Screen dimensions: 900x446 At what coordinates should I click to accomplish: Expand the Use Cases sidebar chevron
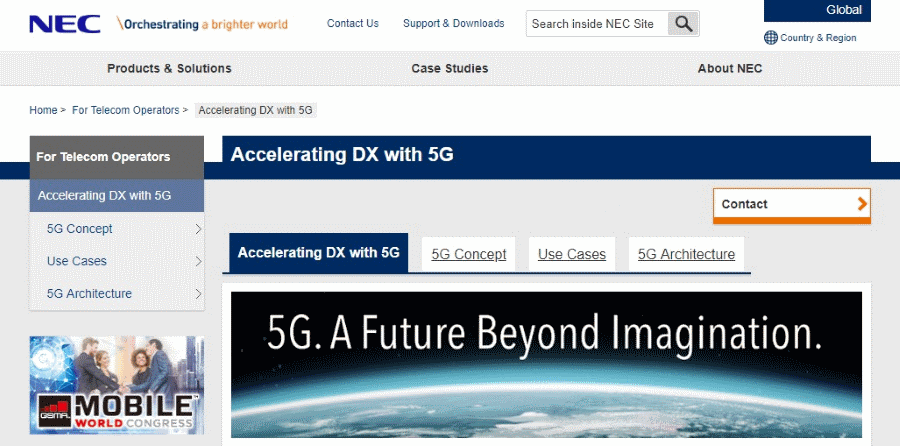(198, 261)
